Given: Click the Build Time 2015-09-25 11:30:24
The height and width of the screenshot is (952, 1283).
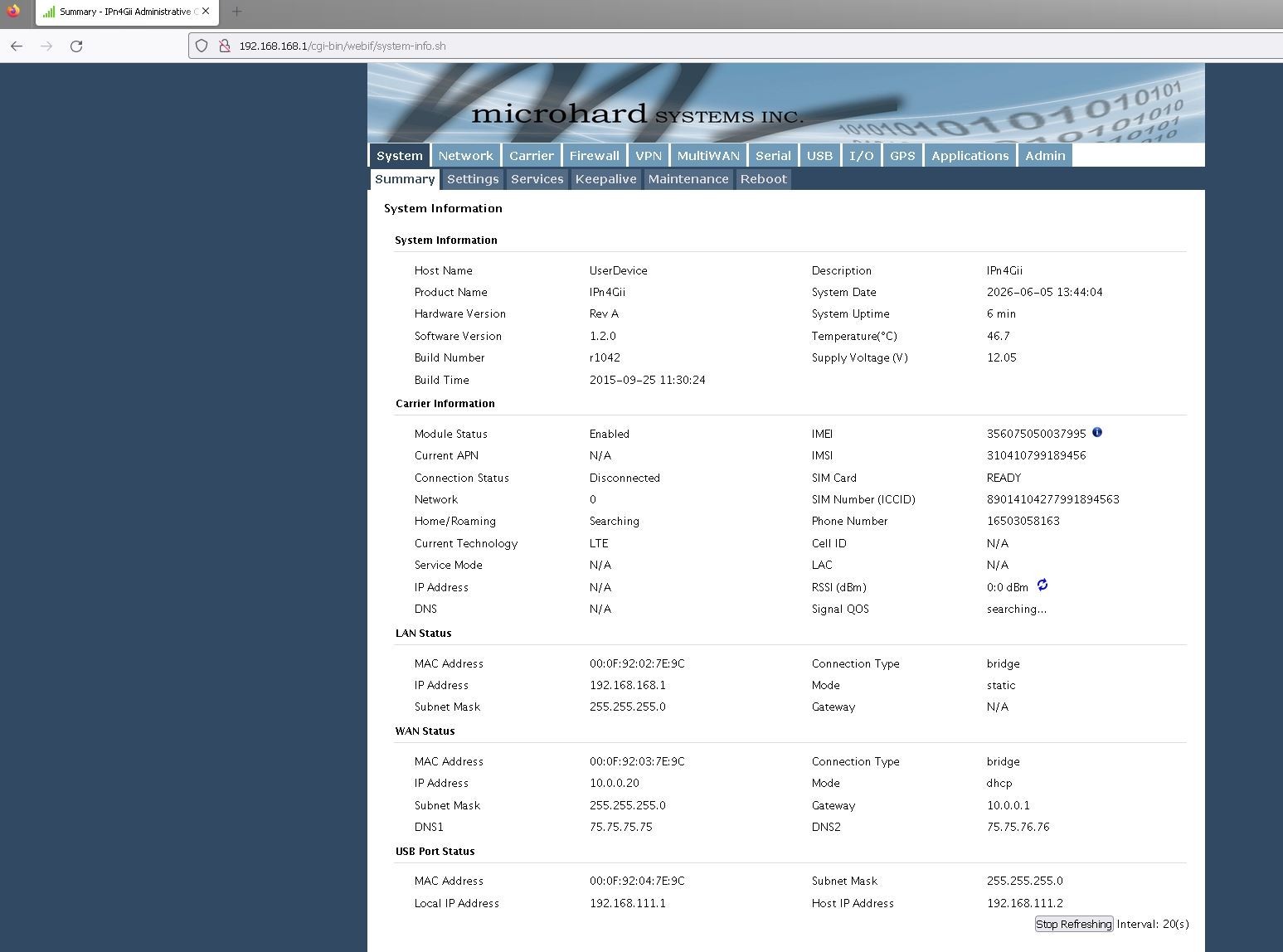Looking at the screenshot, I should [x=648, y=380].
